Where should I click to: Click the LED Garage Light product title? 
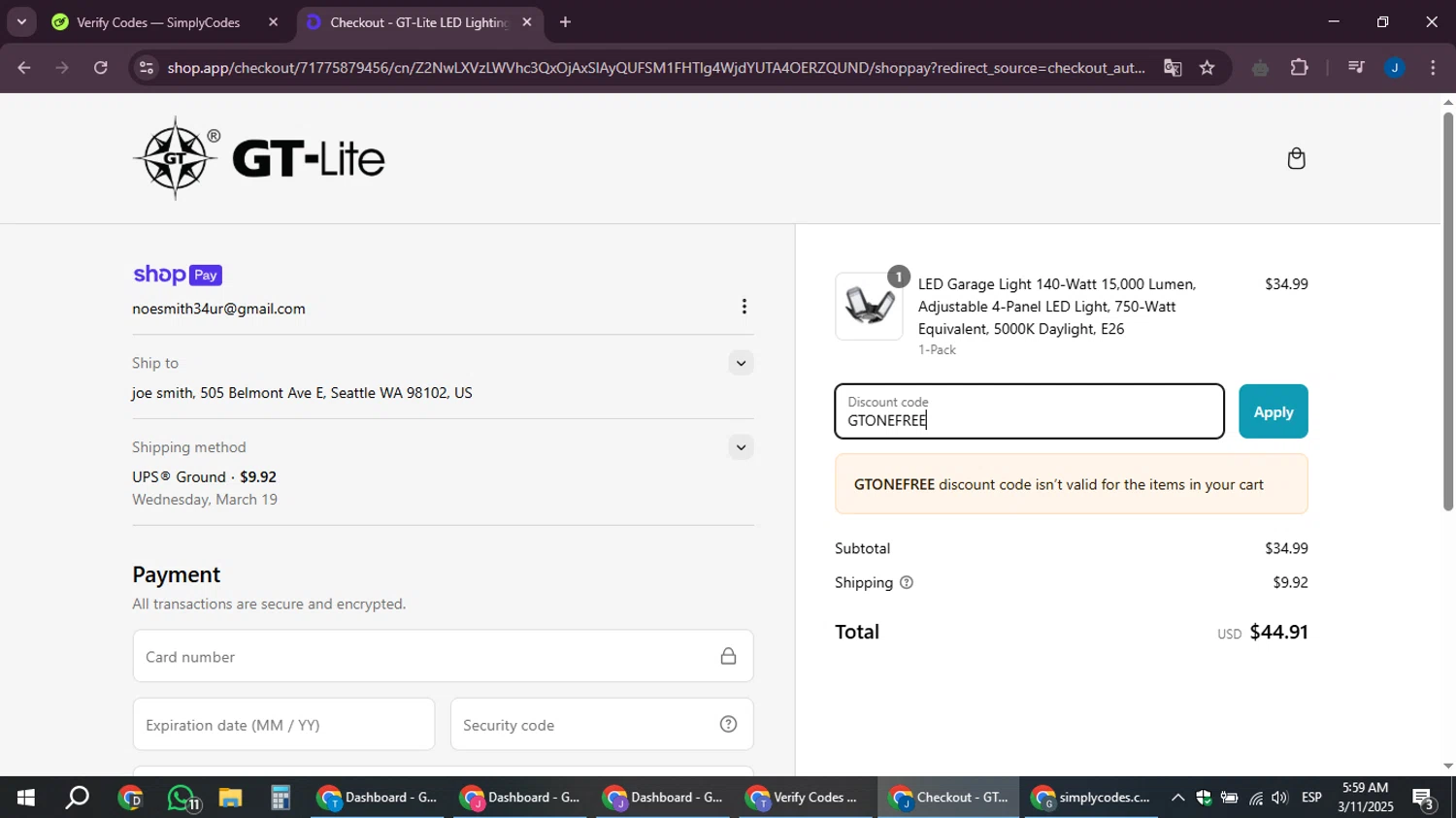pos(1057,307)
